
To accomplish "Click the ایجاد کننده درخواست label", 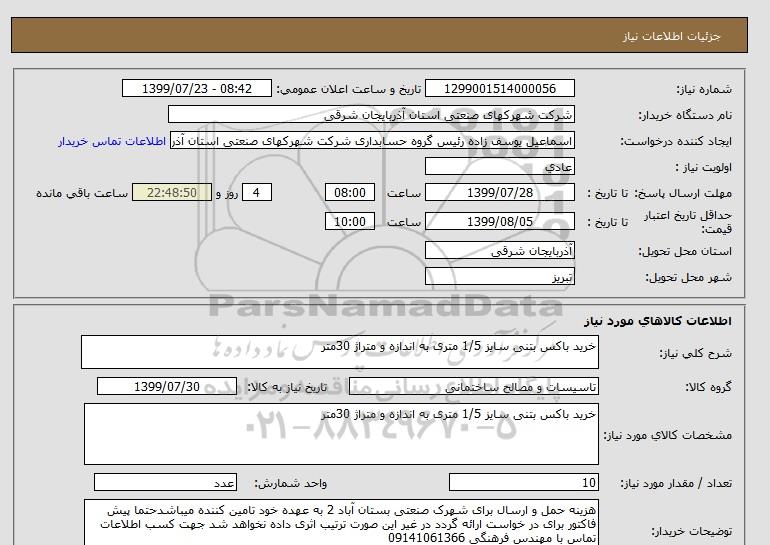I will point(676,141).
